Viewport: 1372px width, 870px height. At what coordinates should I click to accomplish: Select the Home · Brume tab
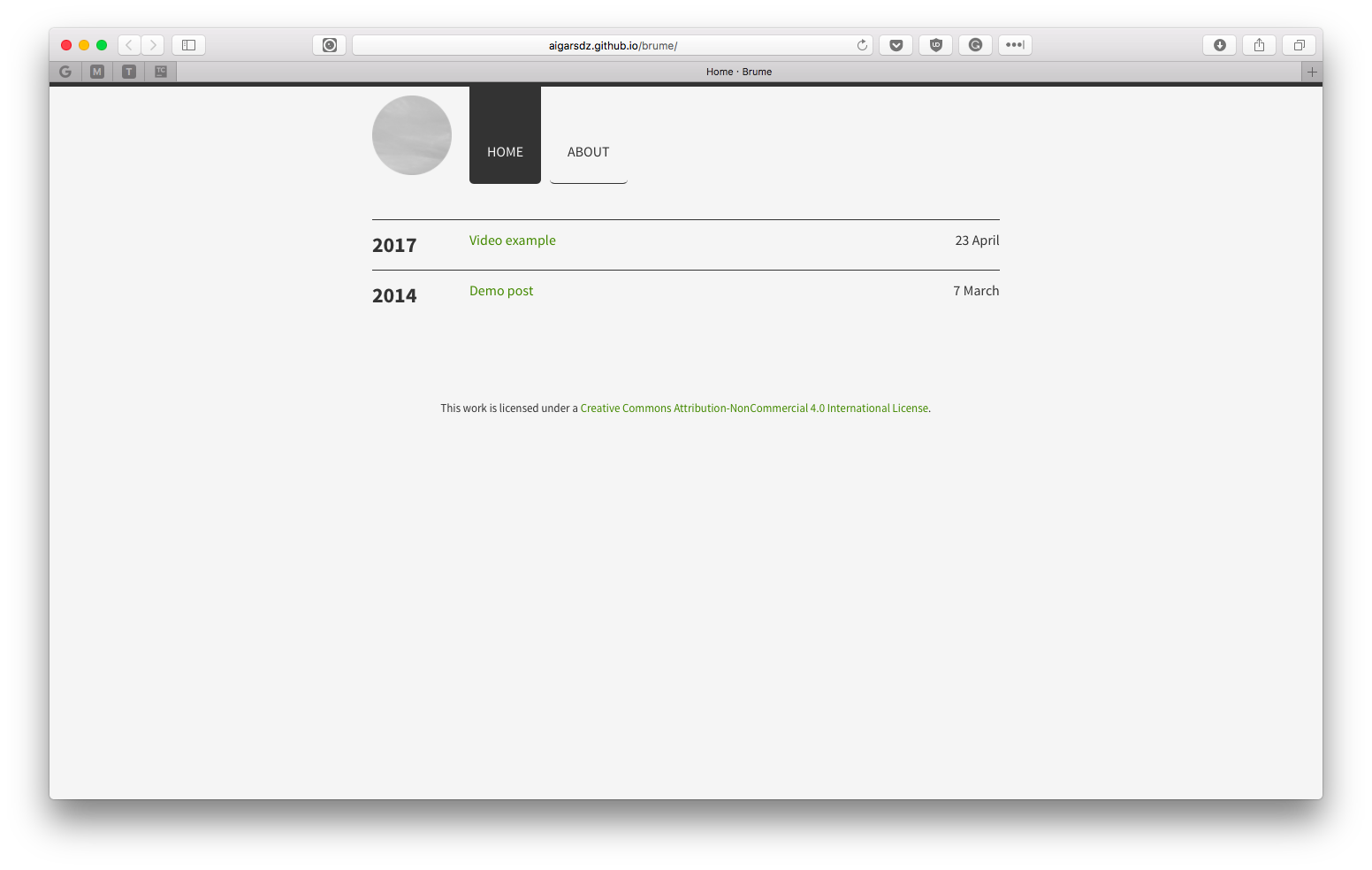739,72
